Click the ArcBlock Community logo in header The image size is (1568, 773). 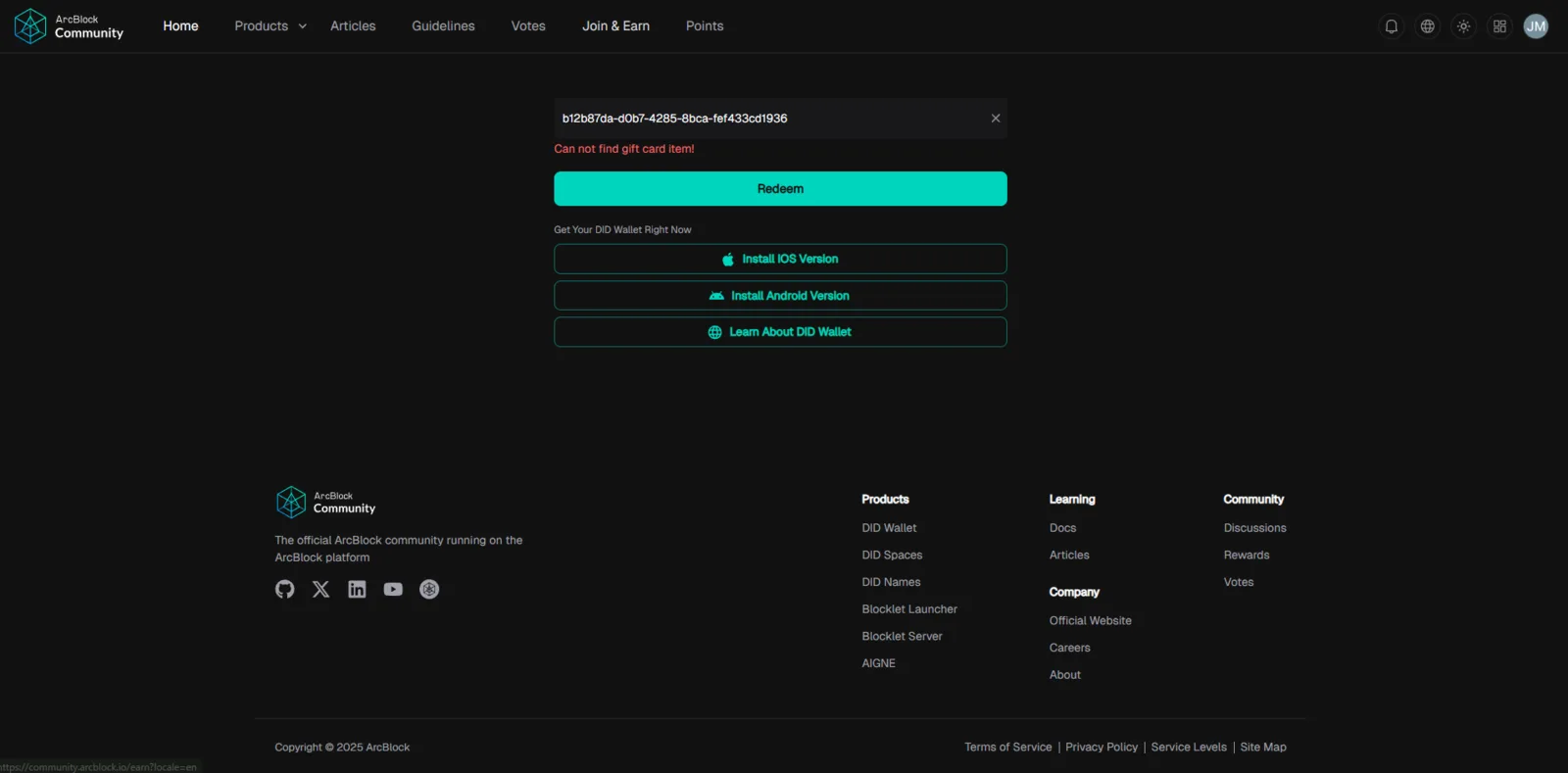[69, 26]
